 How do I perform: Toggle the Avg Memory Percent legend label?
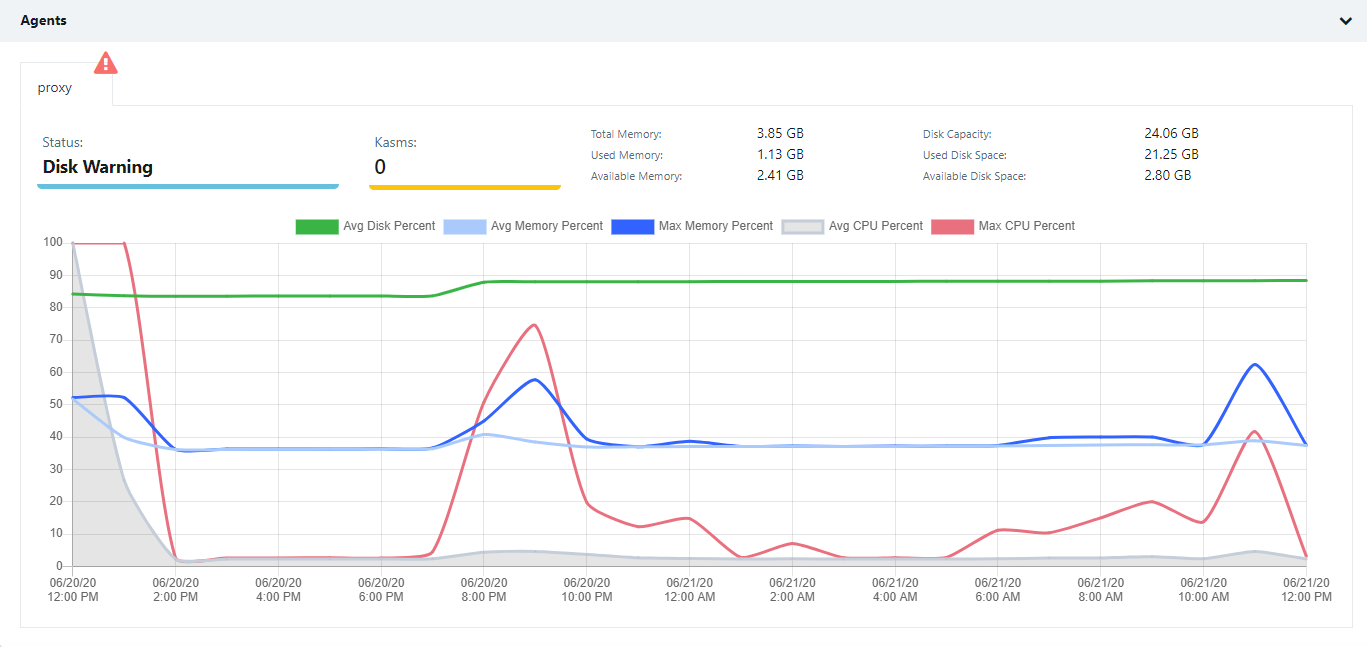(547, 226)
